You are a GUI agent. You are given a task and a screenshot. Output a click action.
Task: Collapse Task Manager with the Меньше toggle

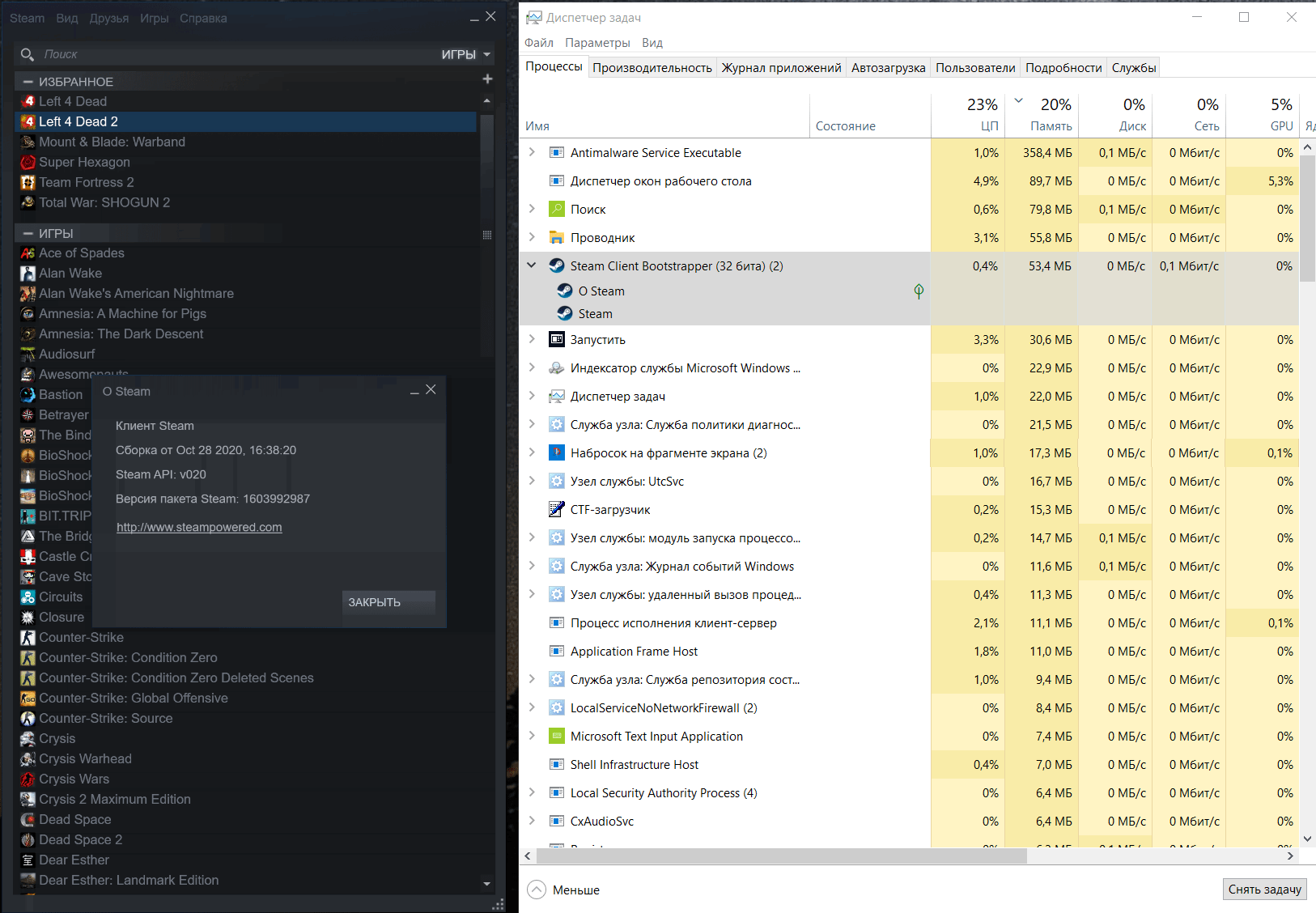[x=563, y=890]
